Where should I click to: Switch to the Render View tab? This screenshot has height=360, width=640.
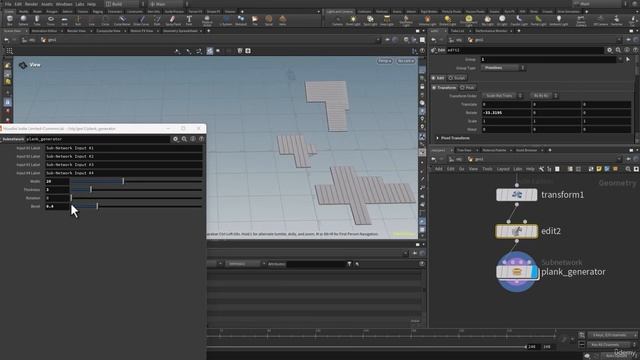coord(76,31)
